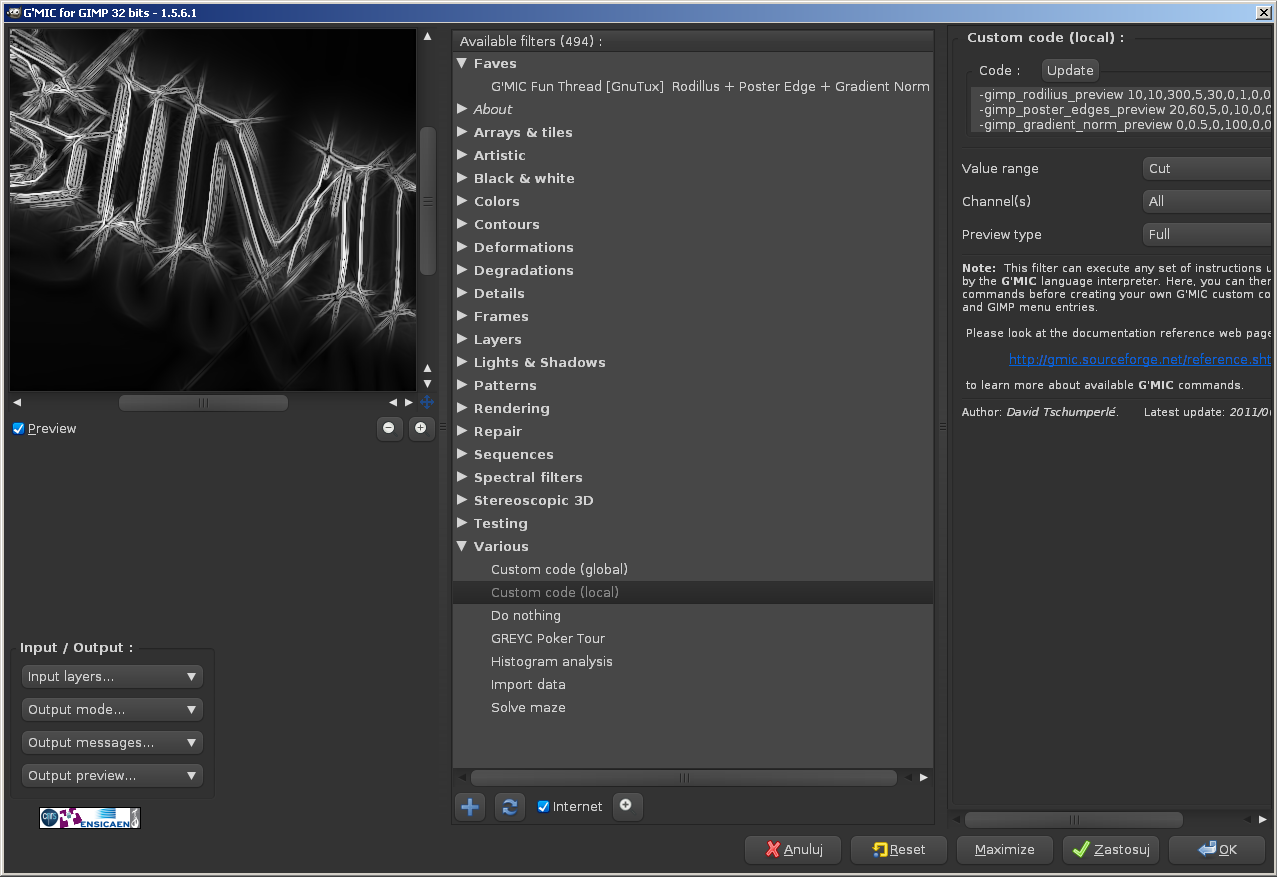1277x877 pixels.
Task: Expand the Stereoscopic 3D category
Action: (x=462, y=500)
